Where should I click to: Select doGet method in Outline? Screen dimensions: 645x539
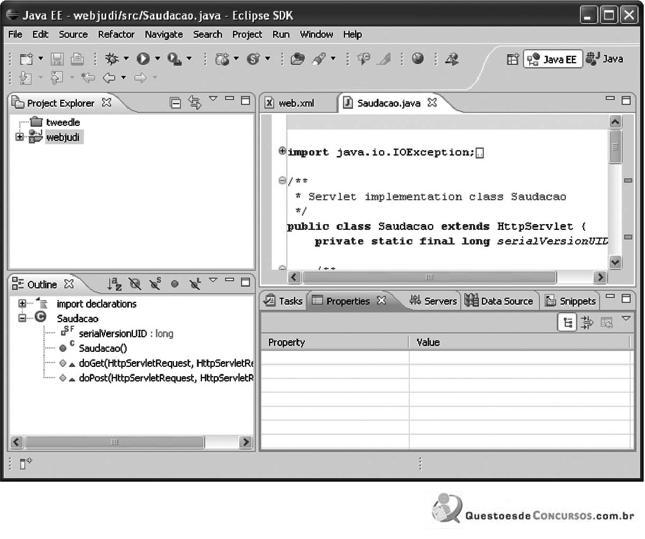165,363
